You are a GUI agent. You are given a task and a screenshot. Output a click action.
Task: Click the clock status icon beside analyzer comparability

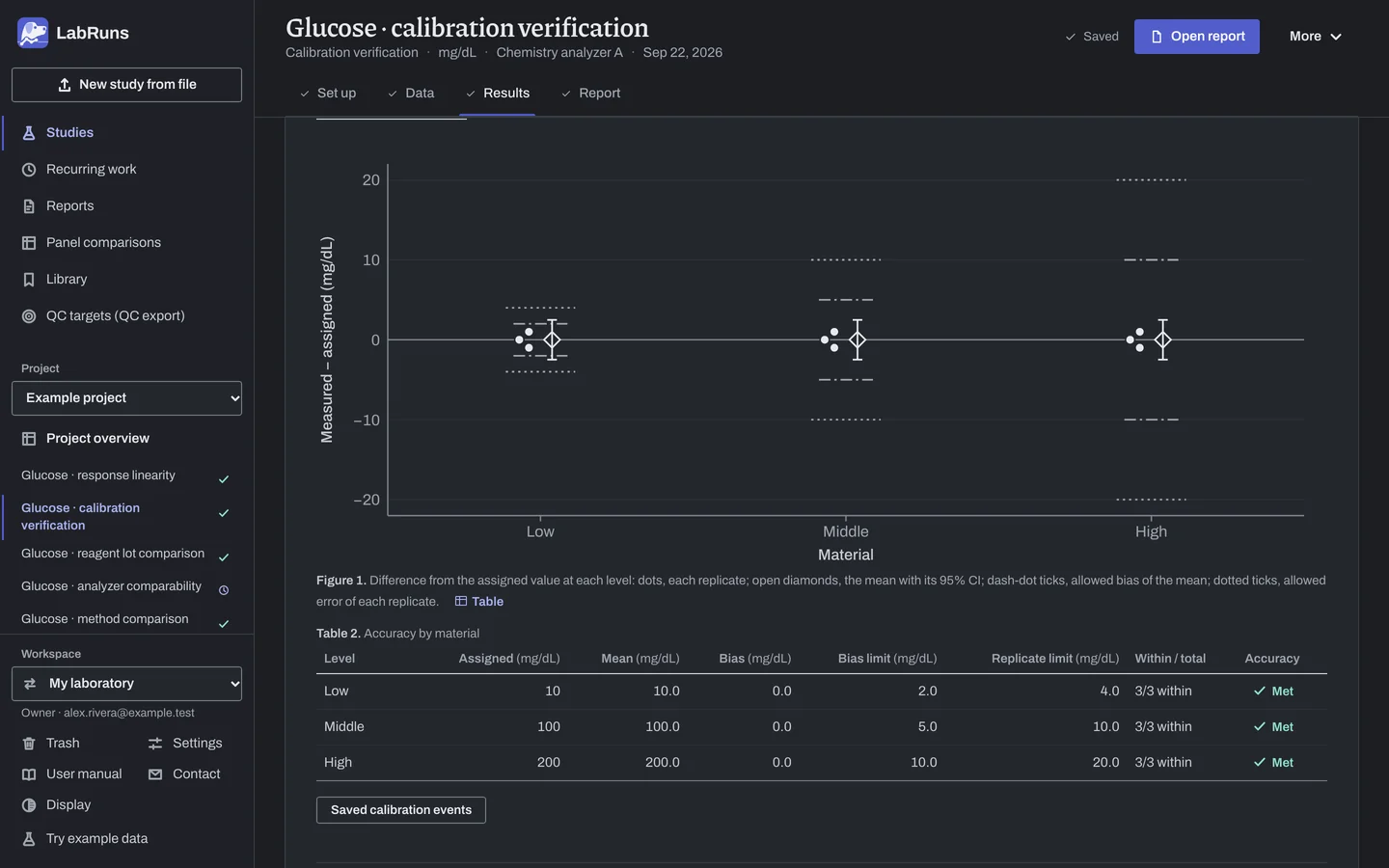[x=224, y=590]
